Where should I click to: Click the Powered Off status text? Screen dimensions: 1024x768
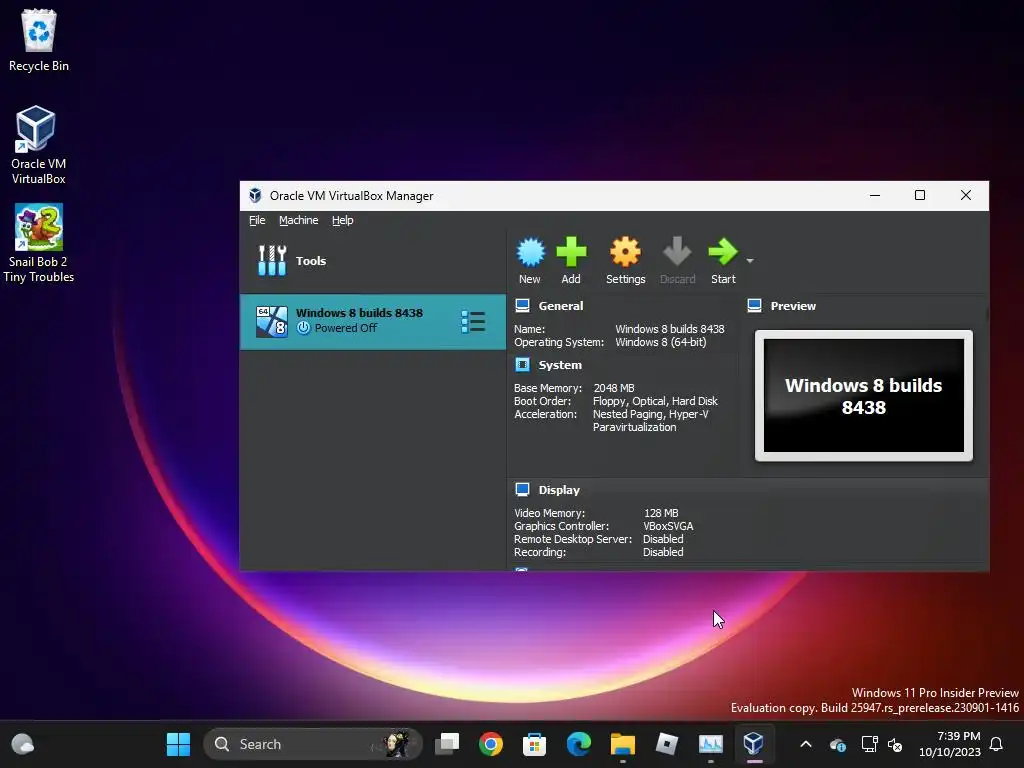(x=345, y=328)
